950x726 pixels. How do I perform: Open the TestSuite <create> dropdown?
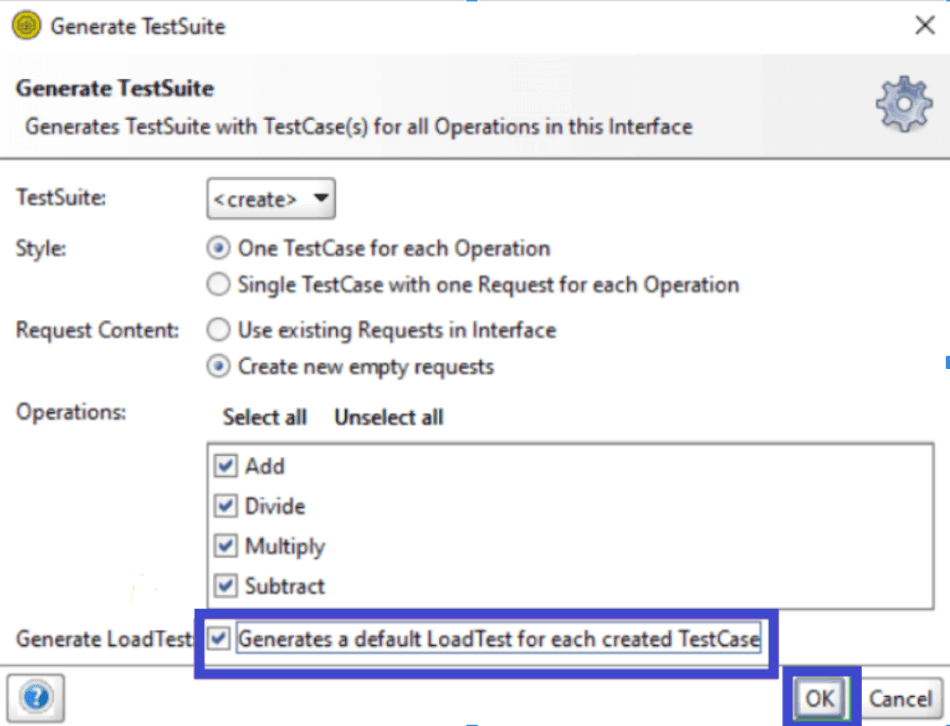(271, 198)
